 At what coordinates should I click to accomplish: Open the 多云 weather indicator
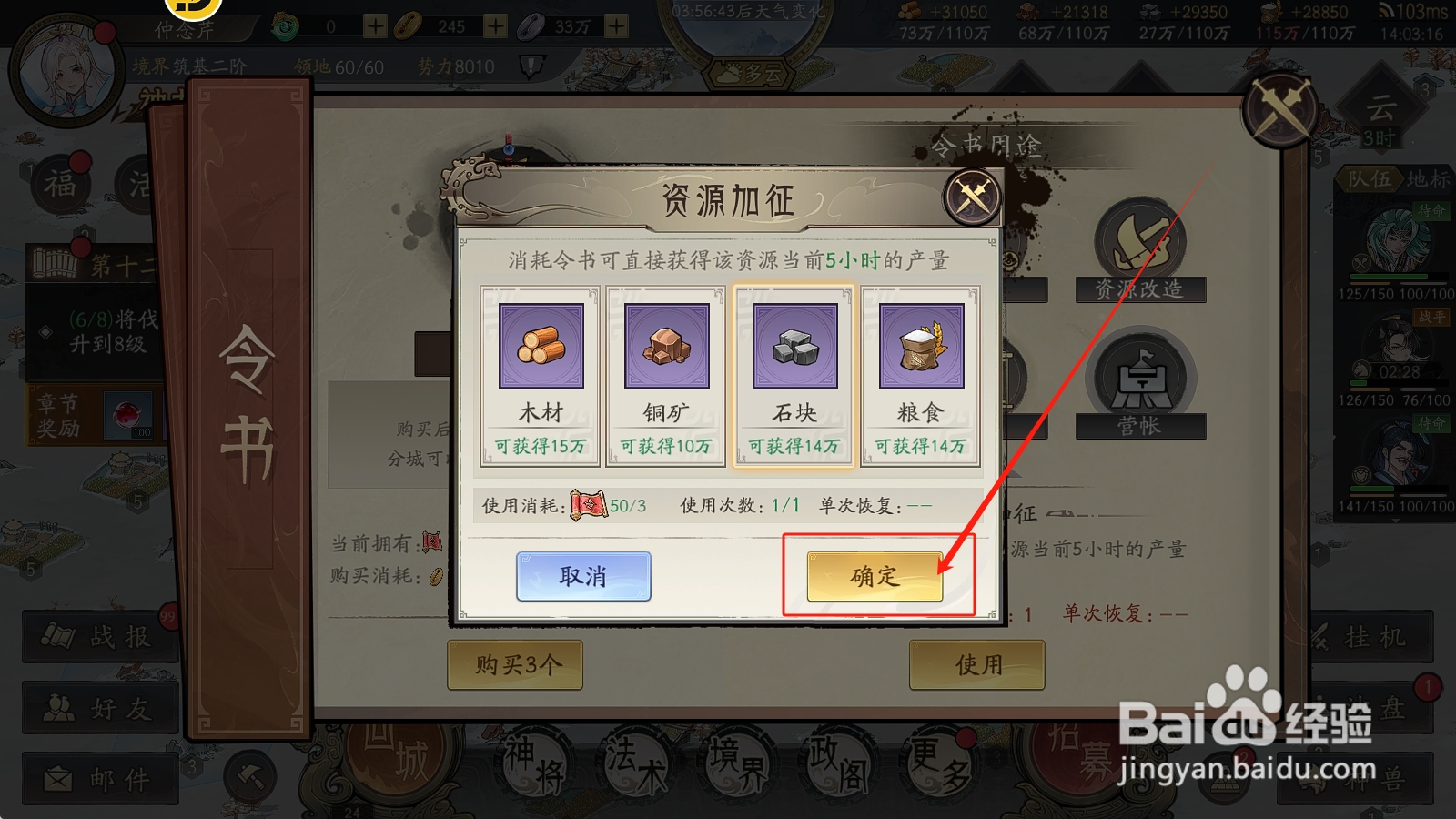[751, 72]
